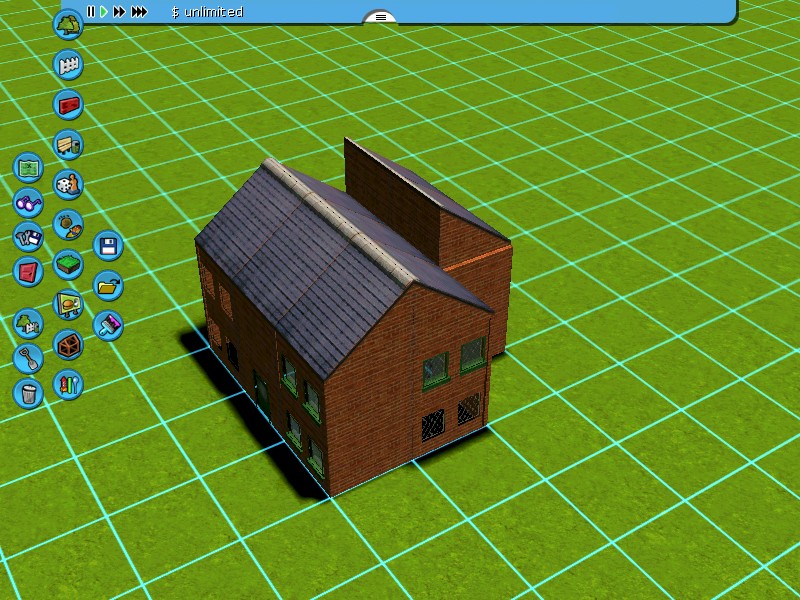
Task: Open the wooden building frame icon
Action: [68, 345]
